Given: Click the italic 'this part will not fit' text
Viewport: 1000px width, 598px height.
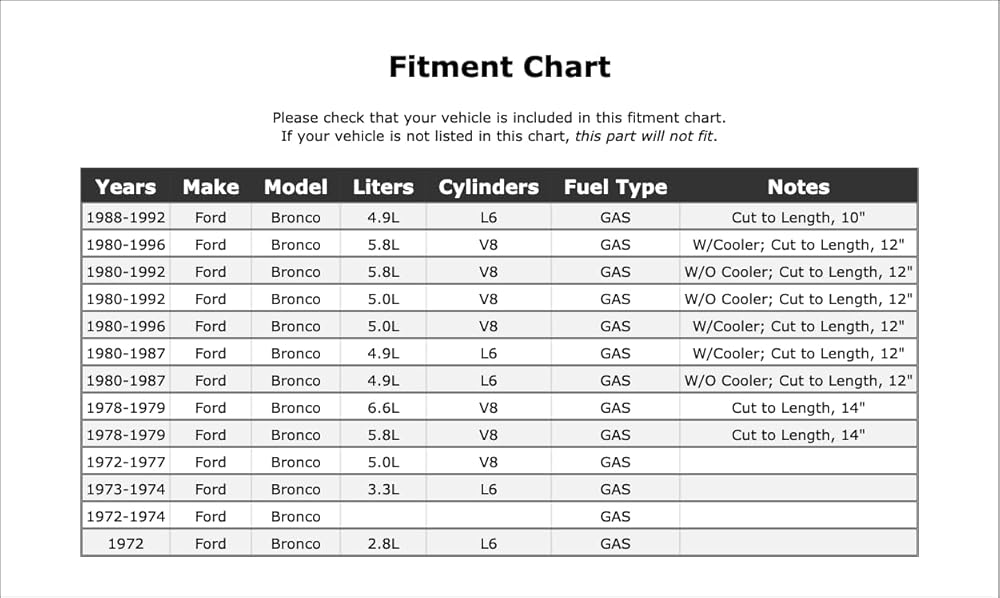Looking at the screenshot, I should click(643, 136).
